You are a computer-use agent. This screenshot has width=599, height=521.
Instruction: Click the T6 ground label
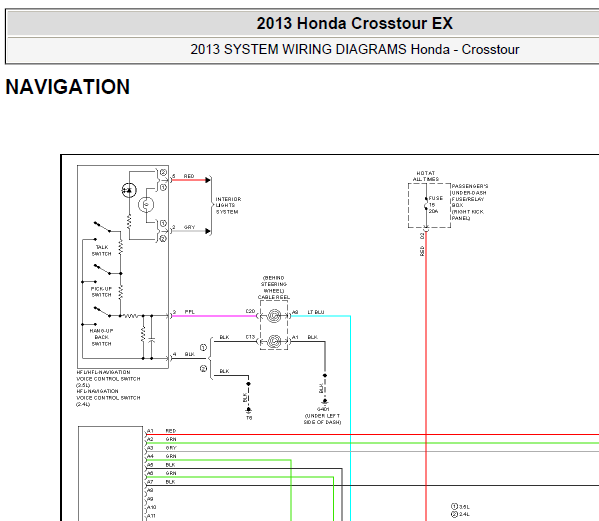pos(249,418)
